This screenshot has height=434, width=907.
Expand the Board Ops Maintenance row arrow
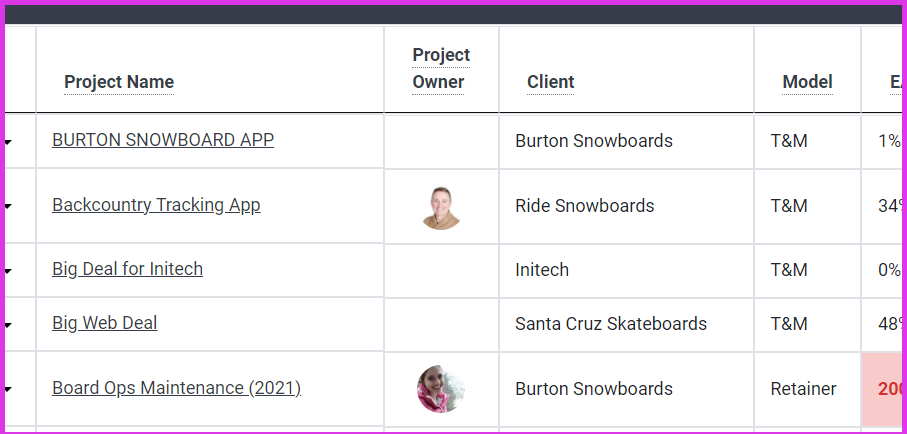pos(8,389)
